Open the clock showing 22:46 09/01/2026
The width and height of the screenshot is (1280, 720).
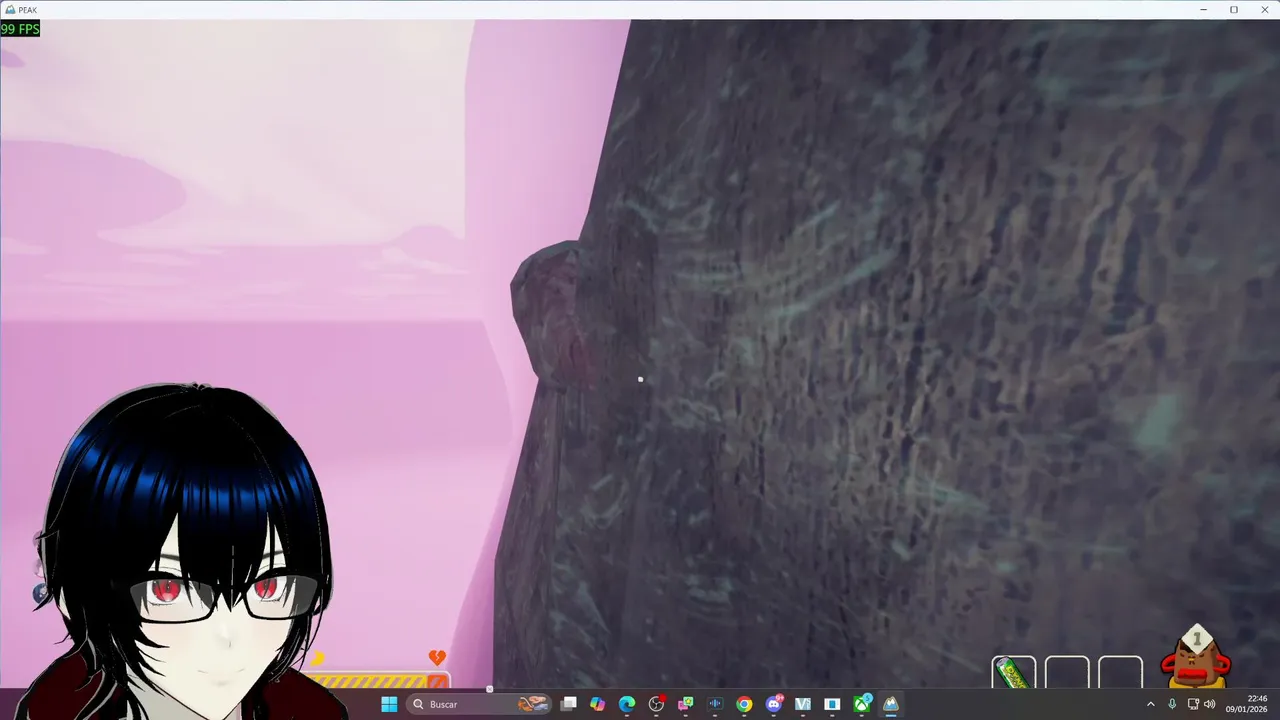[1247, 704]
